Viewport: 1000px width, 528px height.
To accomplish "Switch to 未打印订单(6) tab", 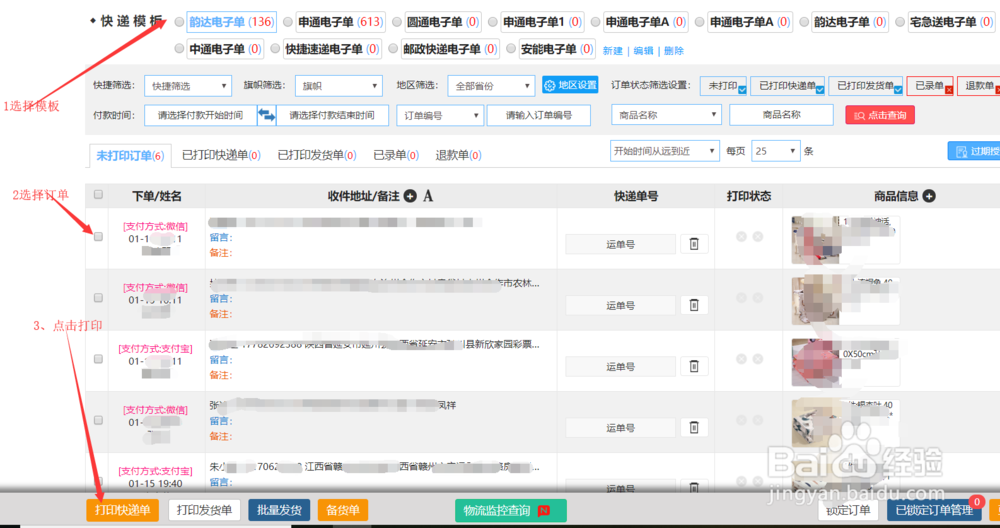I will (130, 156).
